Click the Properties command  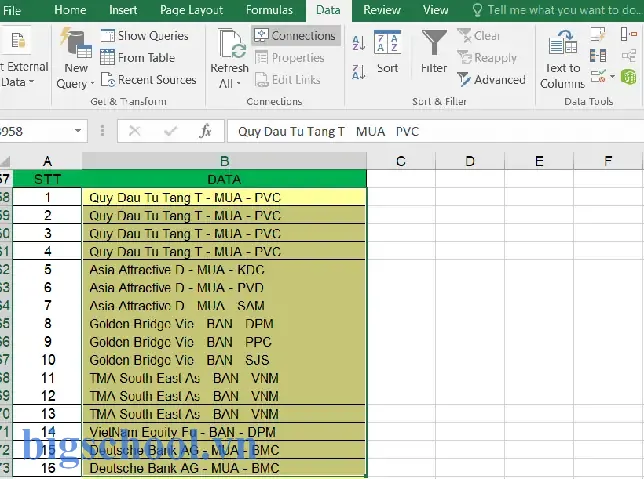(x=290, y=58)
